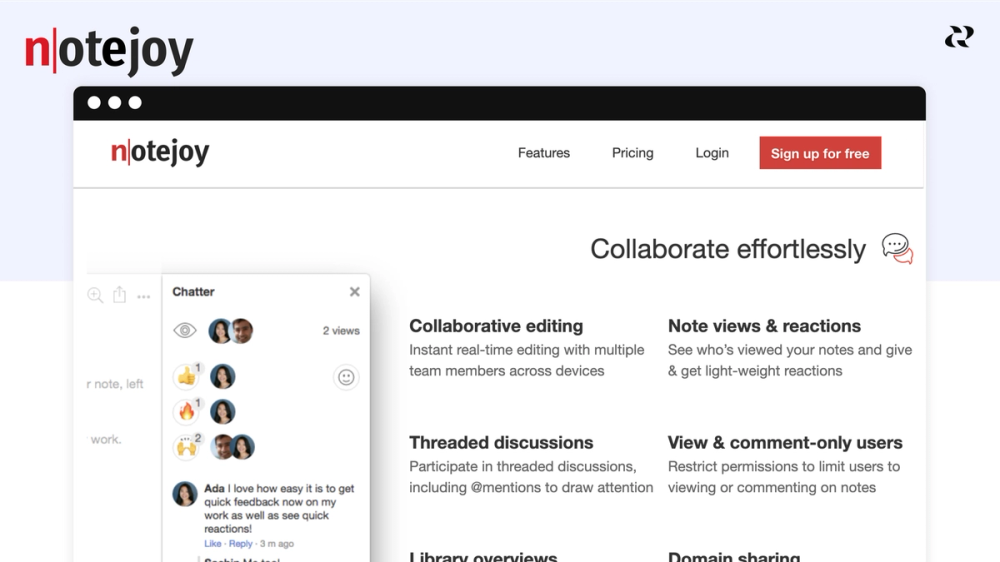Click the avatar next to fire reaction

pos(223,411)
